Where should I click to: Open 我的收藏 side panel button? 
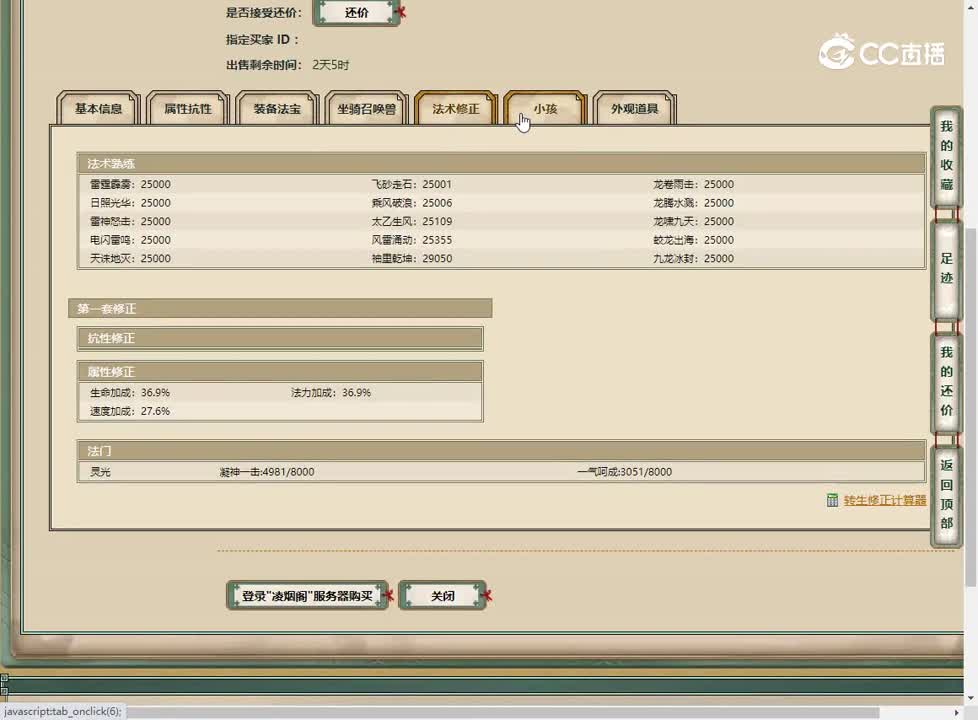[x=946, y=155]
